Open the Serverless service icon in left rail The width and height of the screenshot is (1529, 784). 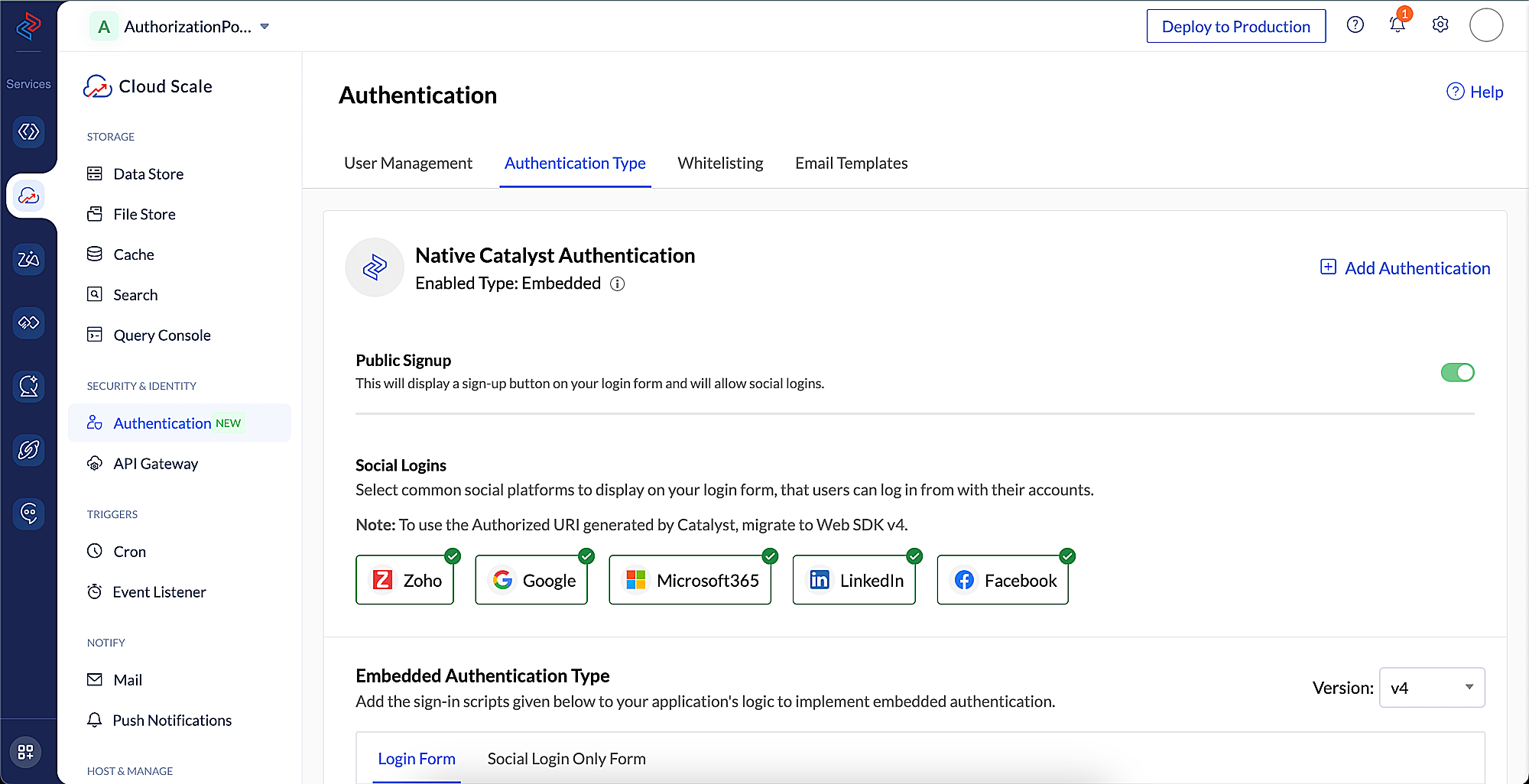[28, 132]
